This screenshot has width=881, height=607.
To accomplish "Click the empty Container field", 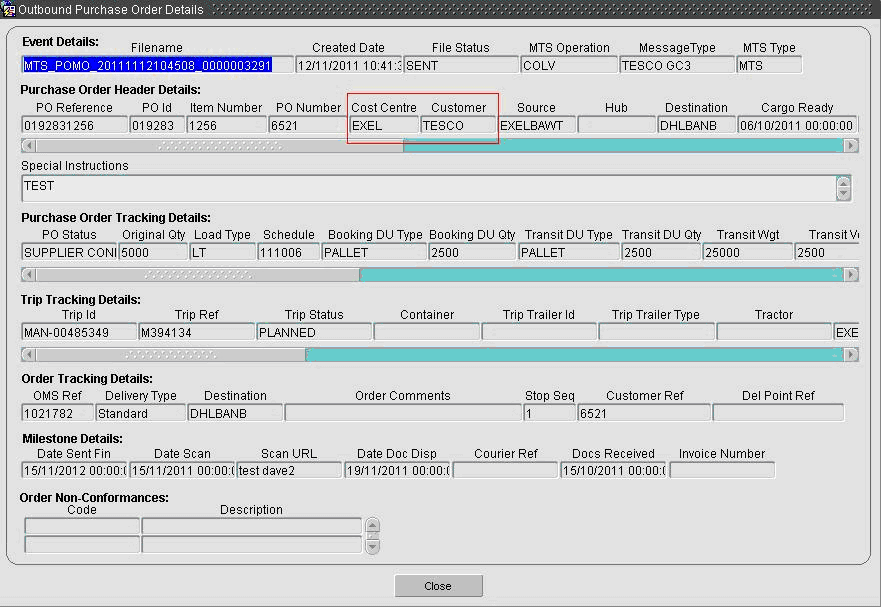I will (427, 332).
